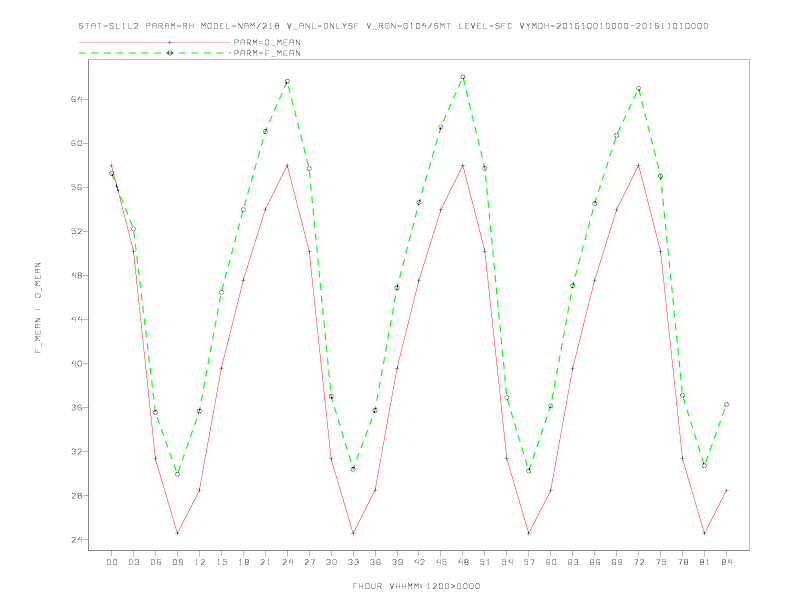The height and width of the screenshot is (612, 792).
Task: Click x-axis forecast hour label 06
Action: [x=156, y=562]
